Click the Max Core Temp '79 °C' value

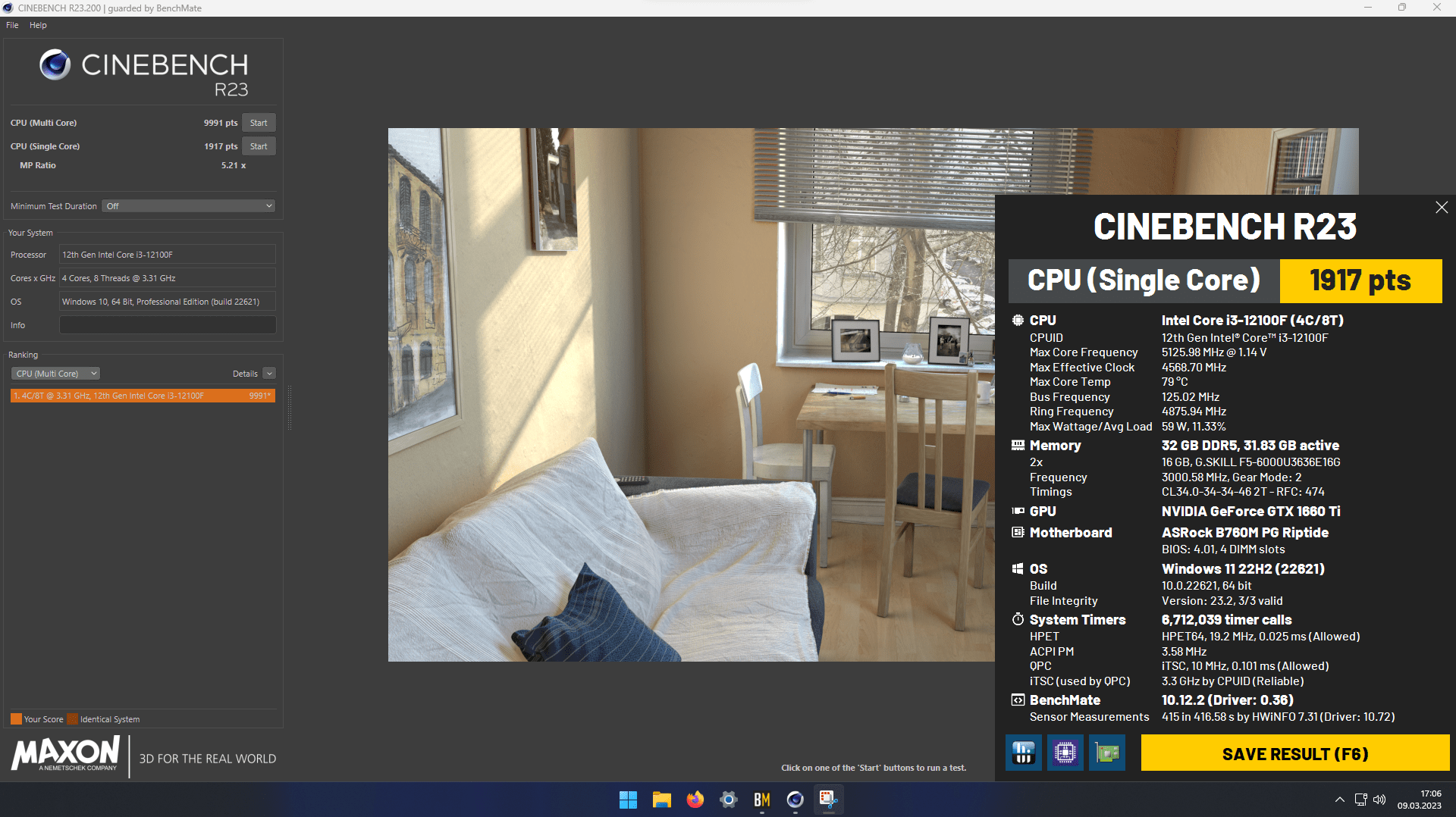coord(1175,382)
